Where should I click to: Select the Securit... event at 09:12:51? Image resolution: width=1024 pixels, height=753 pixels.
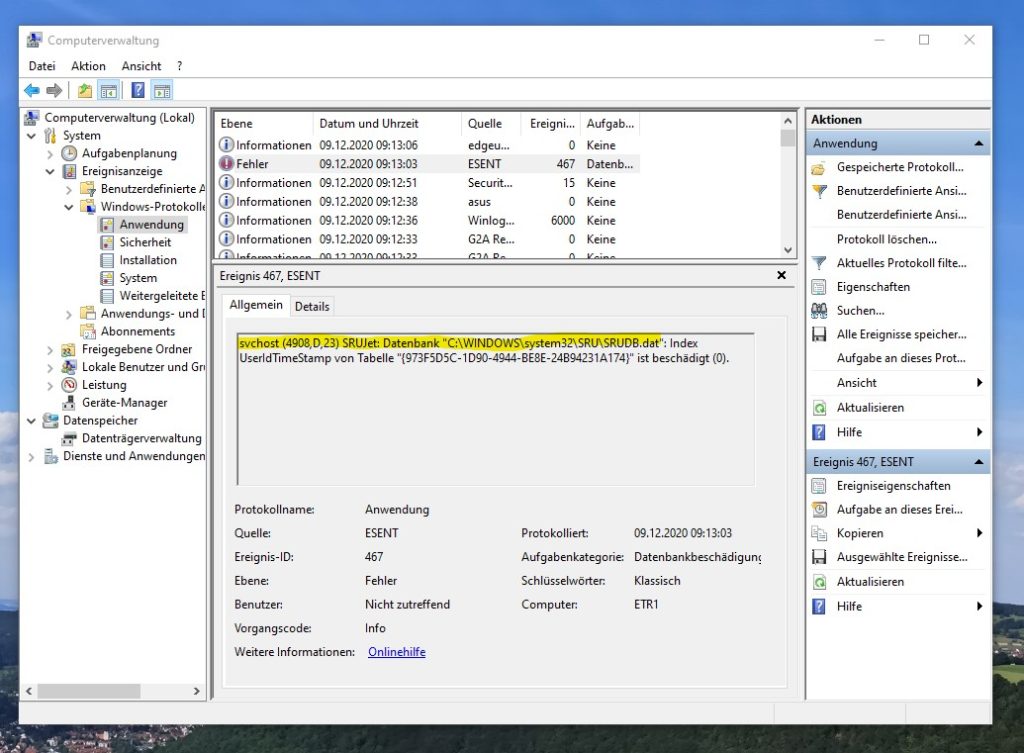click(x=428, y=183)
